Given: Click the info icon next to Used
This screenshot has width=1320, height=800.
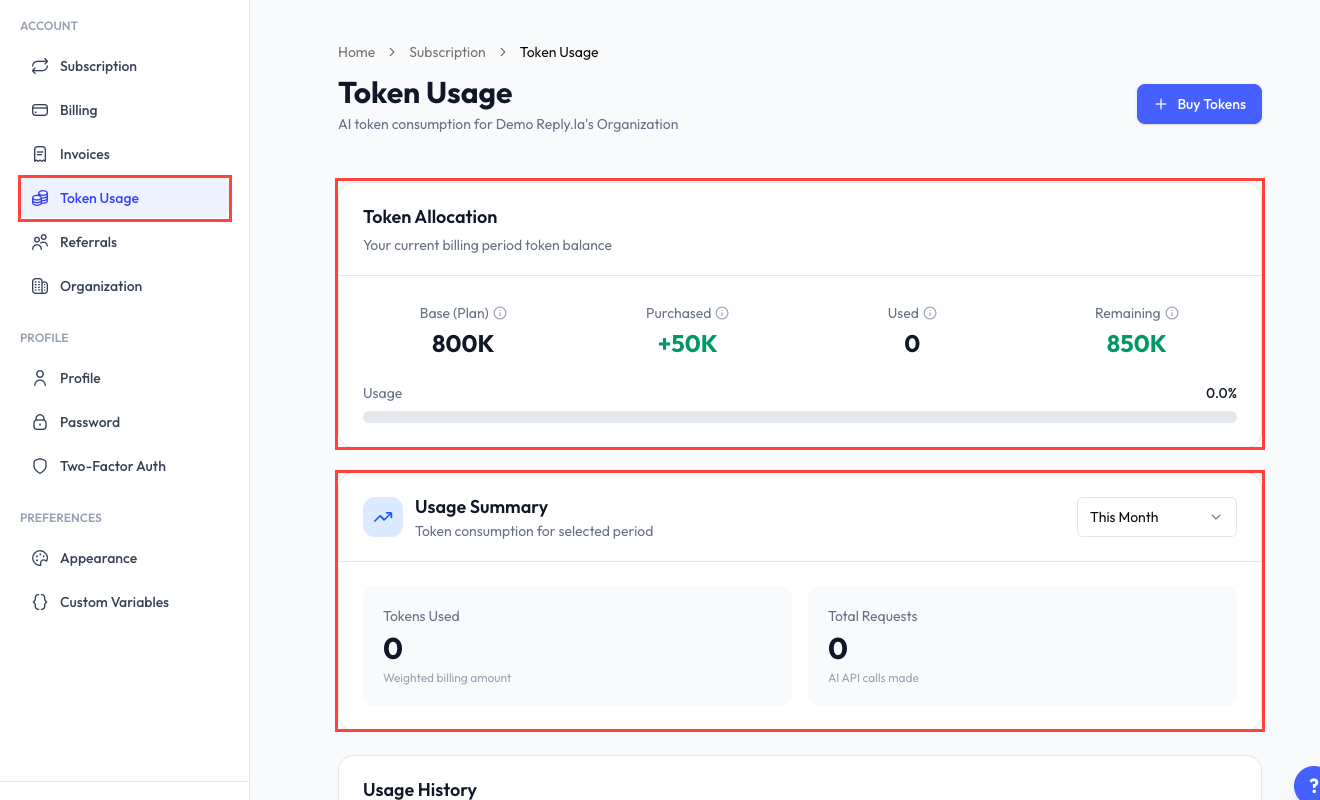Looking at the screenshot, I should point(930,313).
